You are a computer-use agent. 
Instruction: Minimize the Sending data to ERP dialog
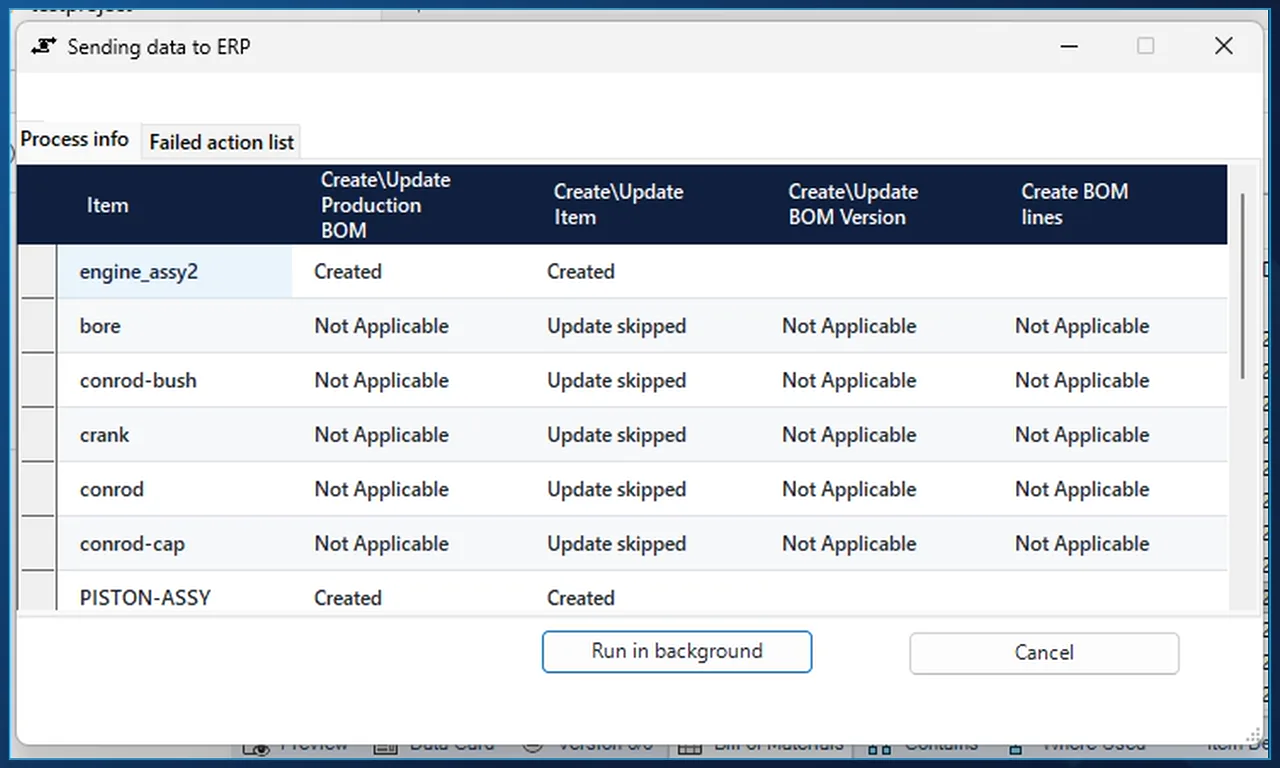click(1069, 46)
